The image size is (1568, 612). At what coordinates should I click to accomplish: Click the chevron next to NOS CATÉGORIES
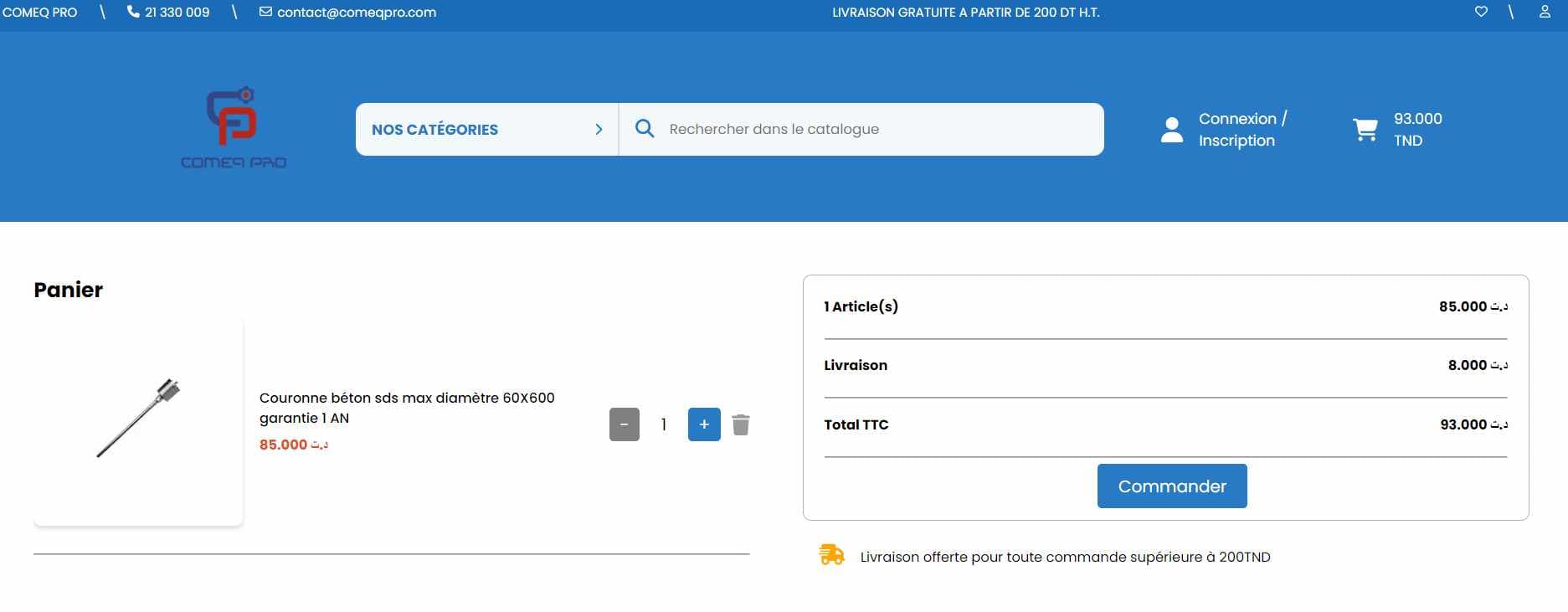[x=599, y=129]
